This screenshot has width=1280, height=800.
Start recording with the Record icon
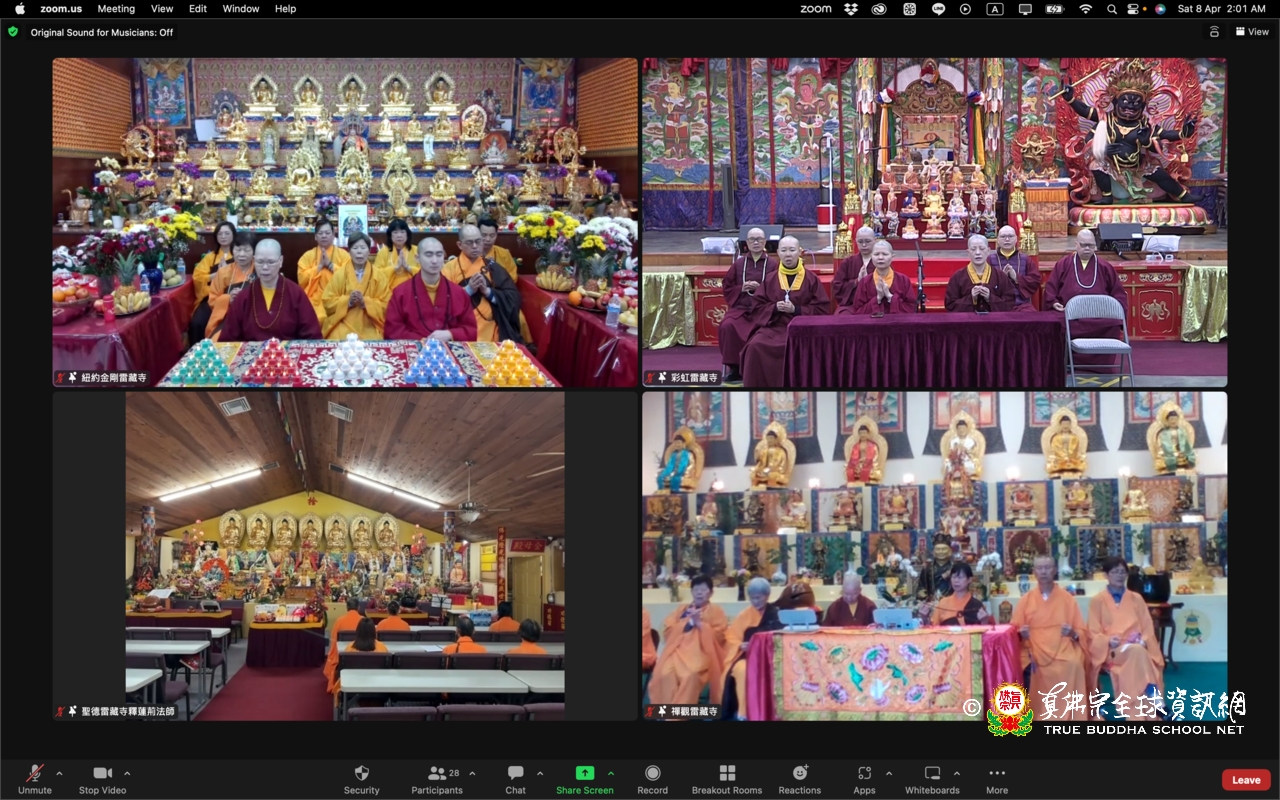652,773
